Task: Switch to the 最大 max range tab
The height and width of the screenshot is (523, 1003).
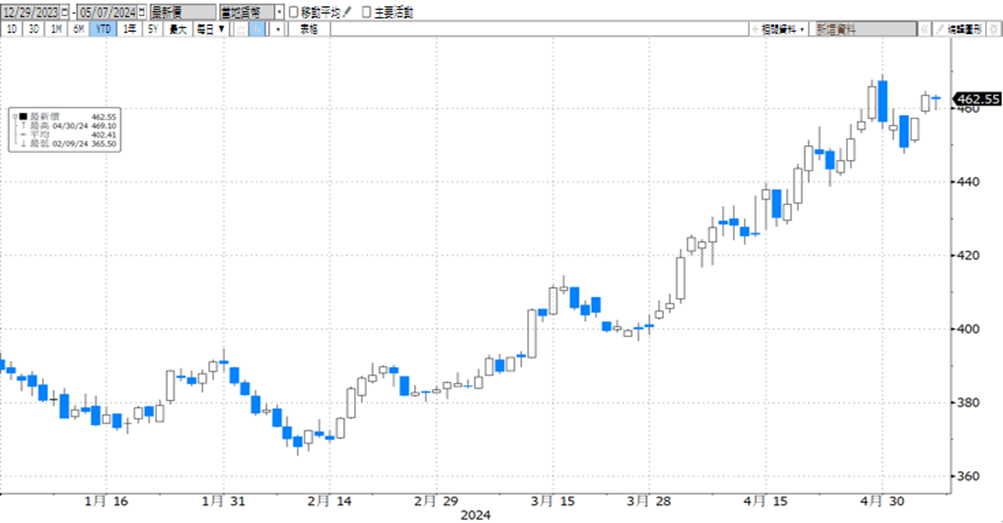Action: 178,29
